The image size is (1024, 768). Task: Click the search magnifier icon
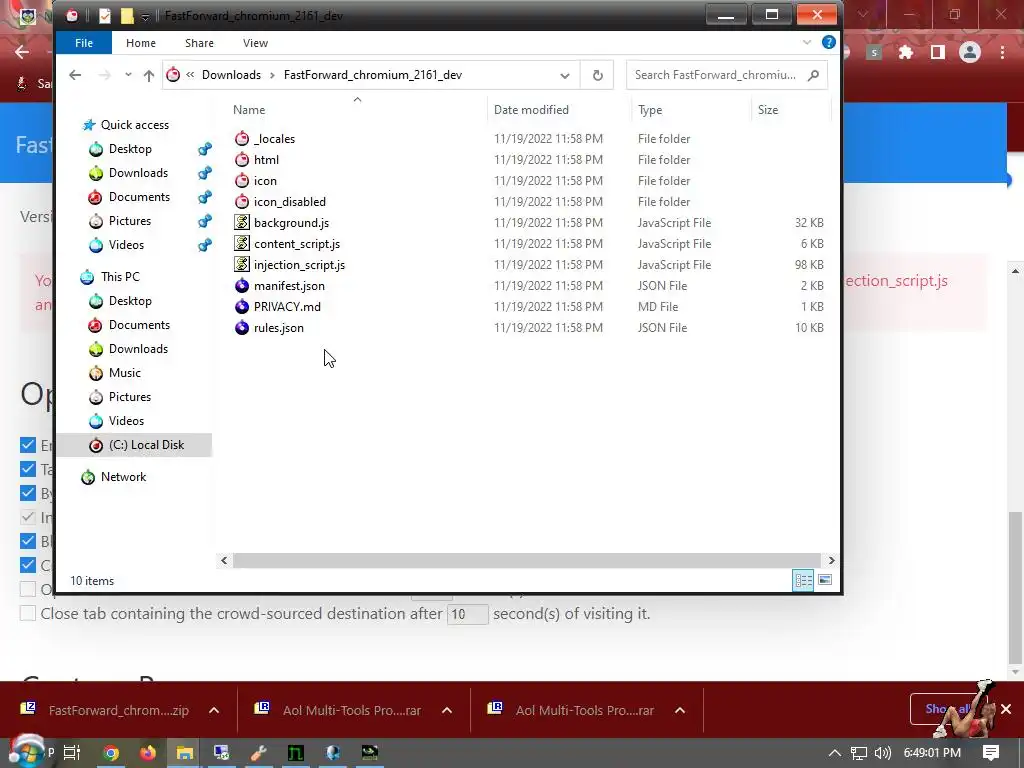point(813,75)
